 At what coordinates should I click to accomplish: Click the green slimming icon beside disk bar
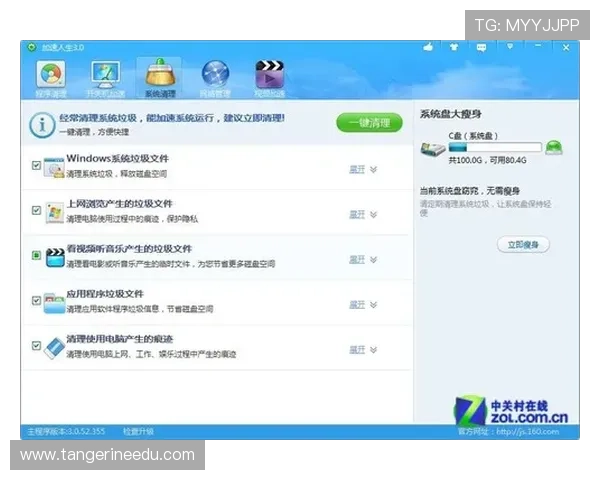coord(554,147)
